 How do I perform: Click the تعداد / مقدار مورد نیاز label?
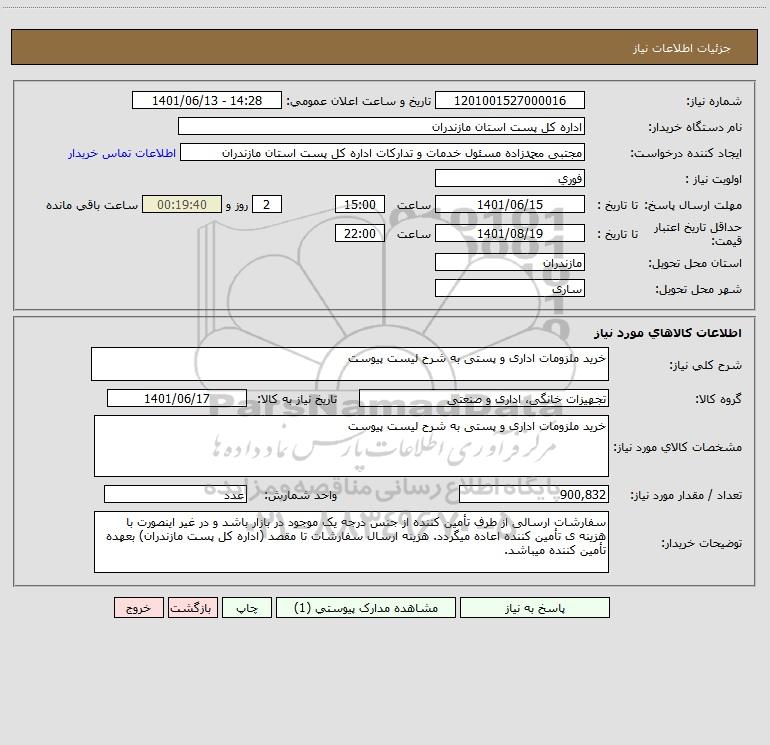[x=686, y=496]
